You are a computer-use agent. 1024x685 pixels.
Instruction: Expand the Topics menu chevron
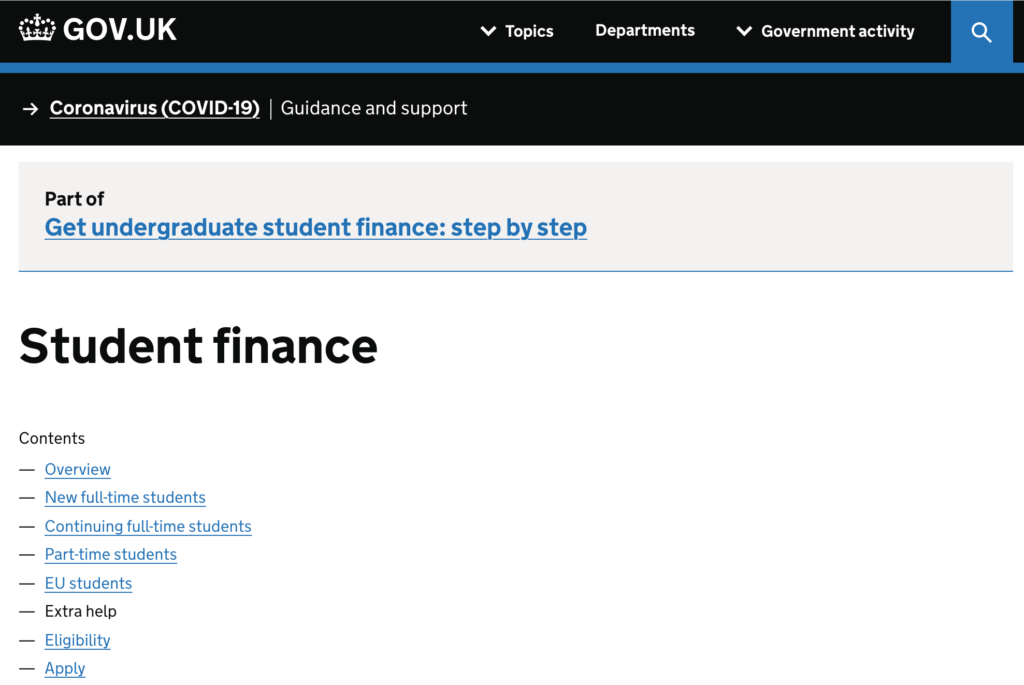pos(488,31)
